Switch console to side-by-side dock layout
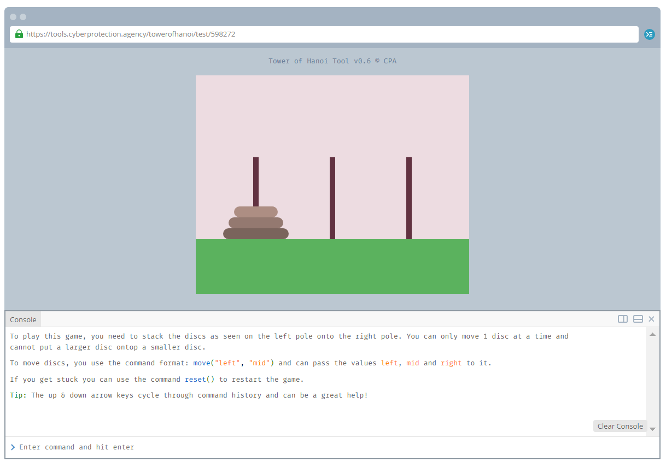666x462 pixels. pos(623,319)
